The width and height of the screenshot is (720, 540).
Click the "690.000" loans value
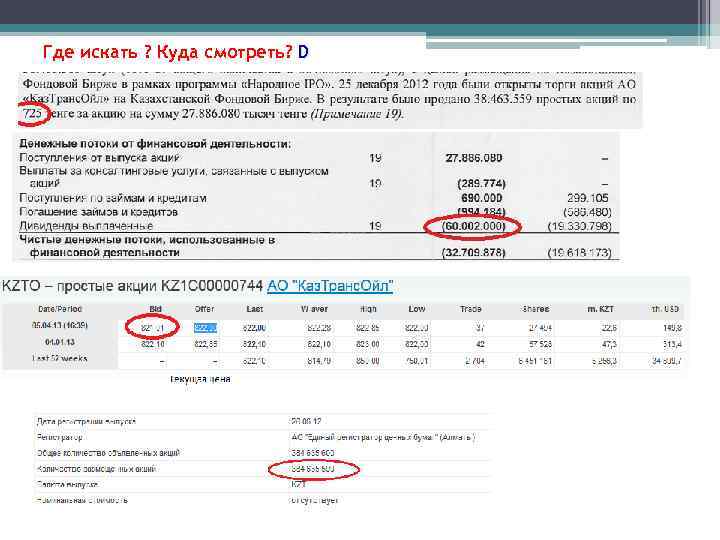(x=482, y=198)
